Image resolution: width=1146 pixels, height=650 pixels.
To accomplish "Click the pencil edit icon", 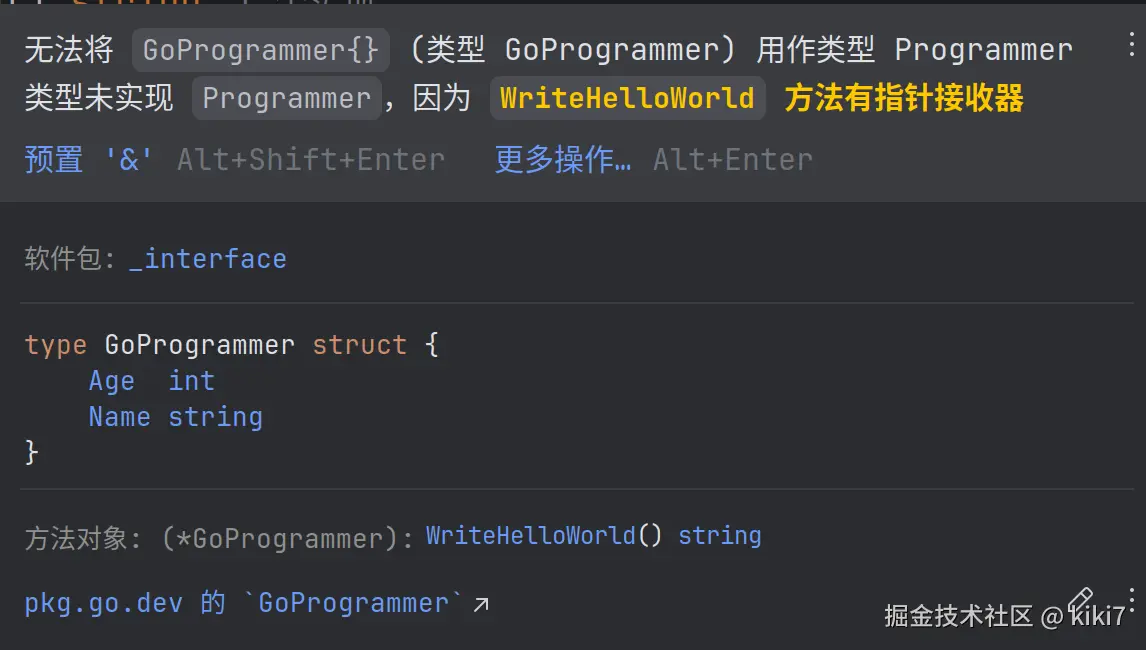I will click(x=1080, y=599).
